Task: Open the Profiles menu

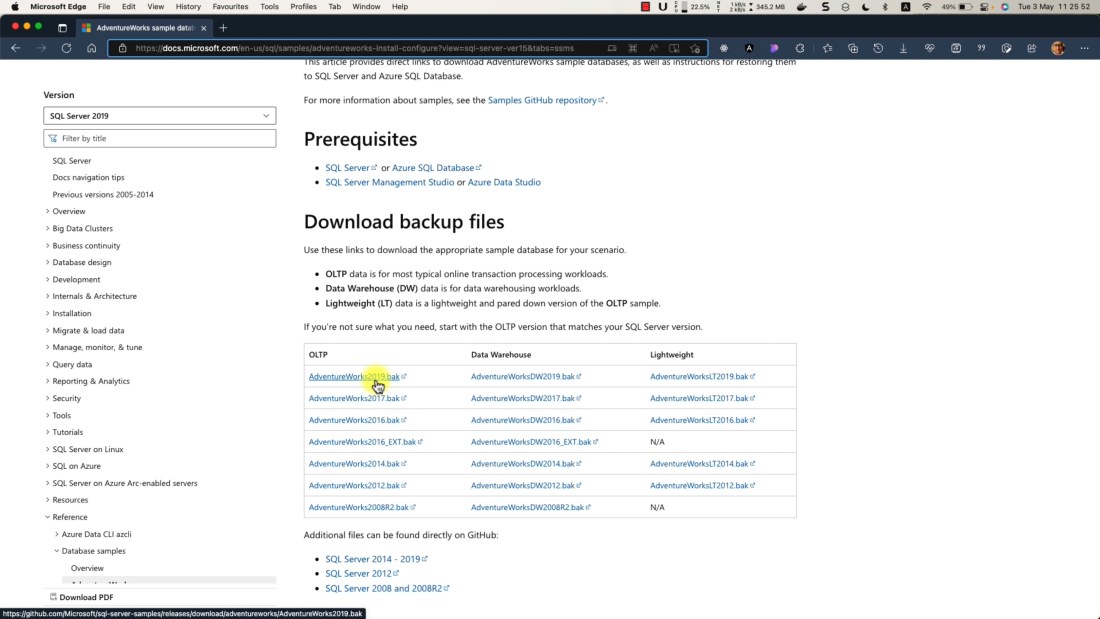Action: point(303,6)
